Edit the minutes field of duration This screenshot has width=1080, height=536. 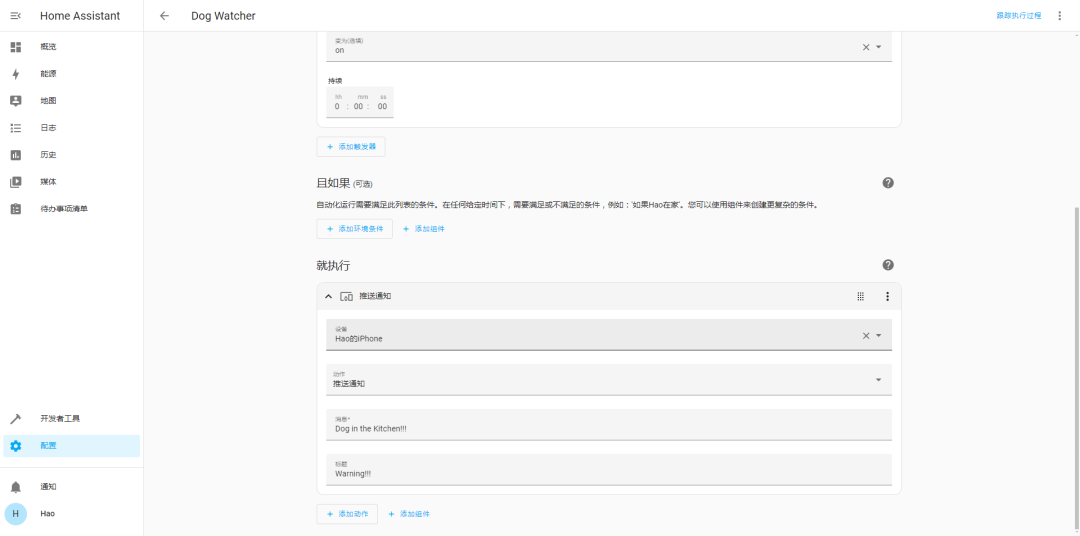pos(358,106)
